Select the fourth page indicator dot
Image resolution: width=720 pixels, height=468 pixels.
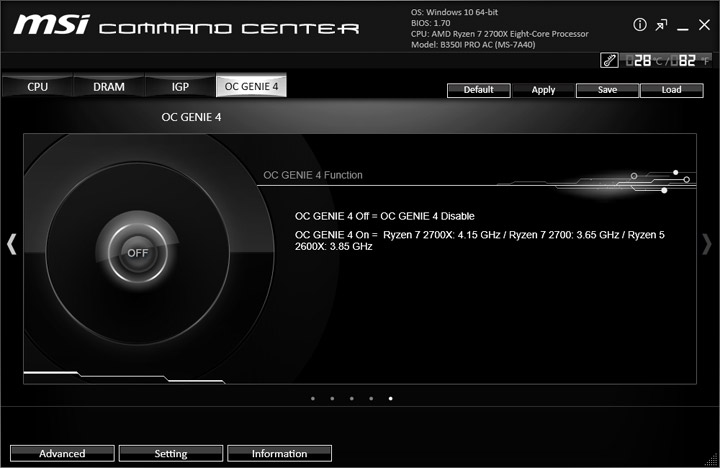pyautogui.click(x=371, y=399)
